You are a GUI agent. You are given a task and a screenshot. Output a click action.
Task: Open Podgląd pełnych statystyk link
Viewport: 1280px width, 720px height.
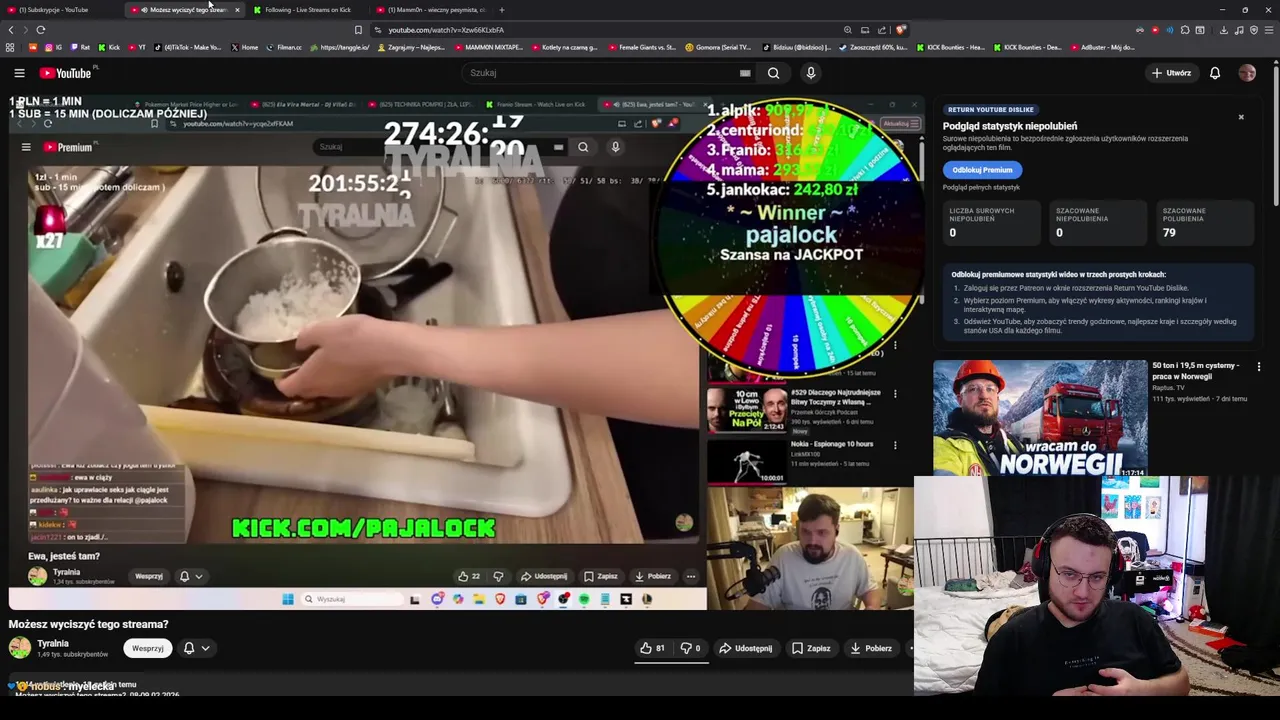(x=981, y=187)
